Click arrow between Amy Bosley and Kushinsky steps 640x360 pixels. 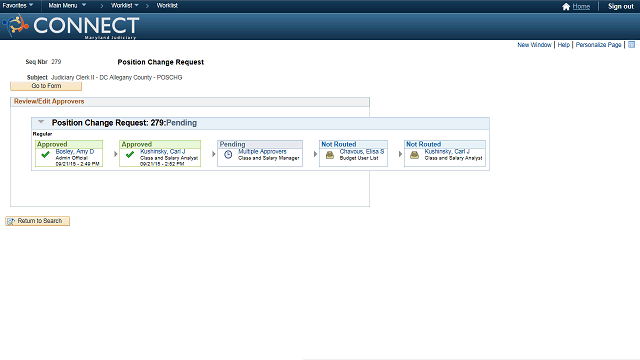pos(116,154)
